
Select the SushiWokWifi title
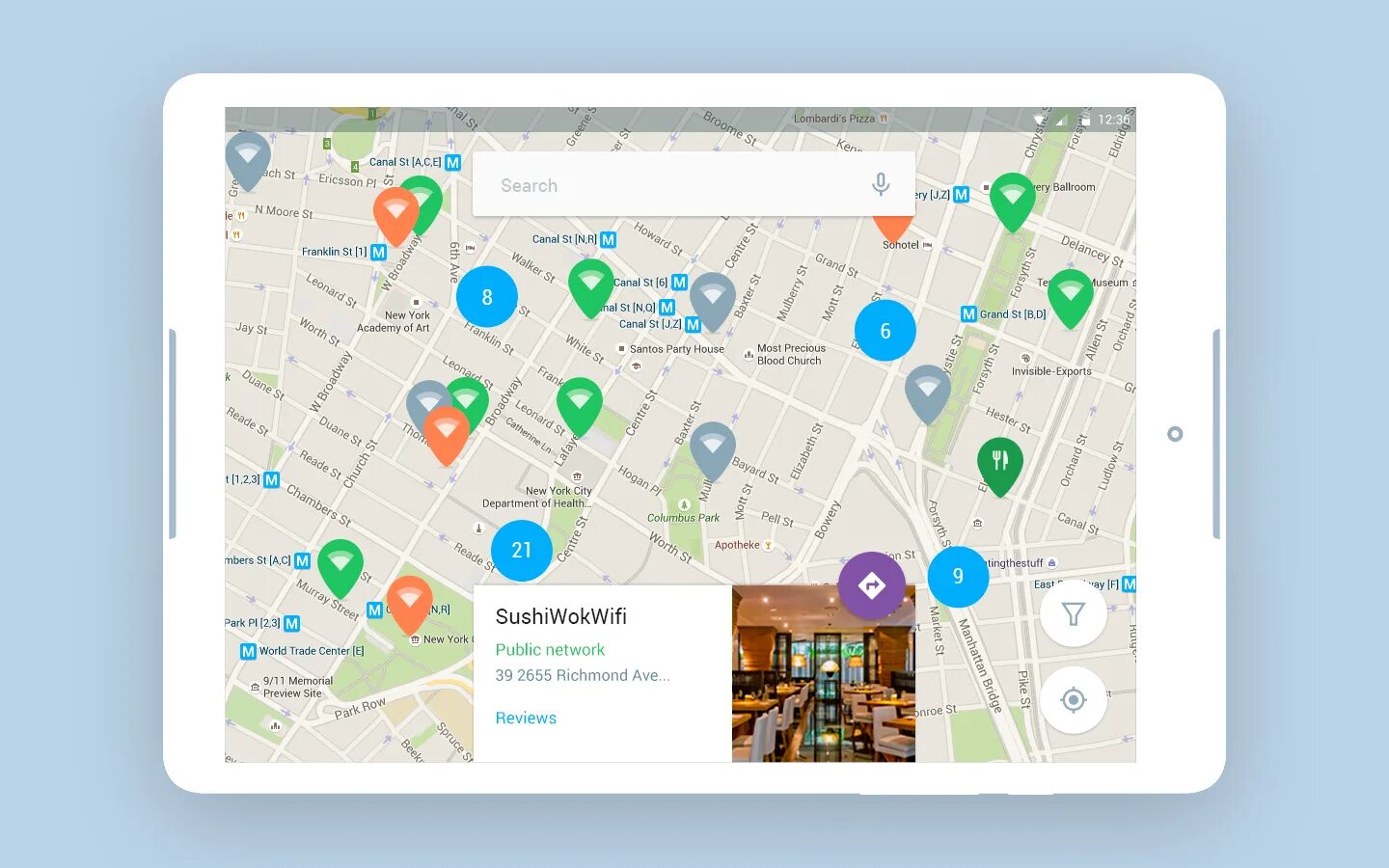pyautogui.click(x=561, y=616)
